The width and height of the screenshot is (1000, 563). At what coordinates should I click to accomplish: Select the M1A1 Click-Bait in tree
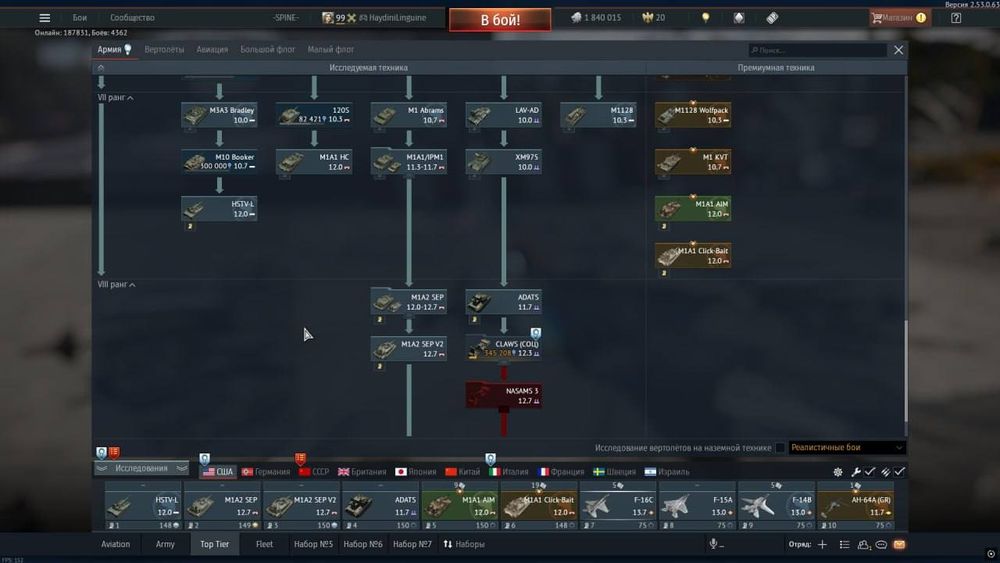click(x=693, y=256)
